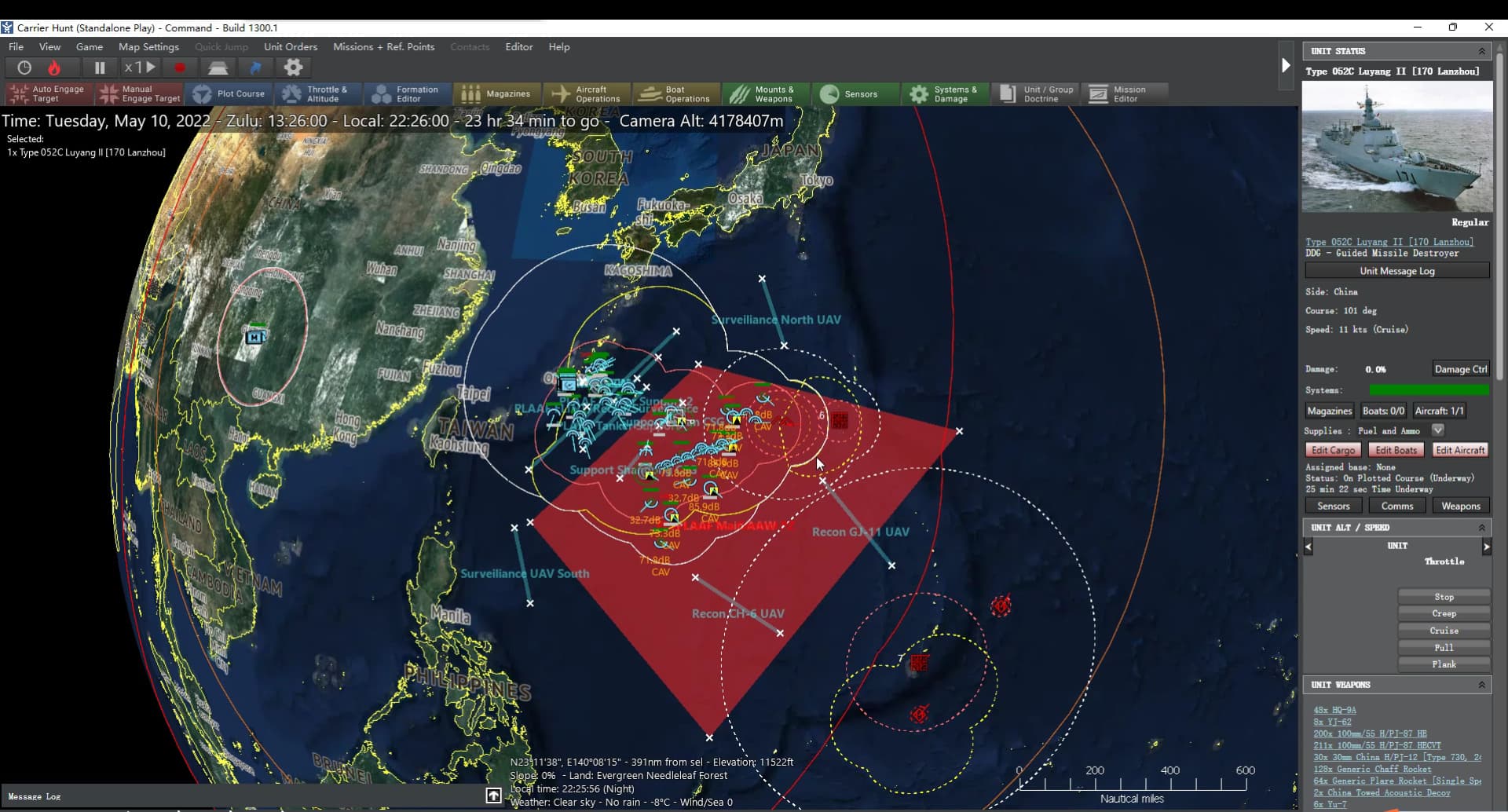
Task: Open the Supplies dropdown
Action: (x=1437, y=430)
